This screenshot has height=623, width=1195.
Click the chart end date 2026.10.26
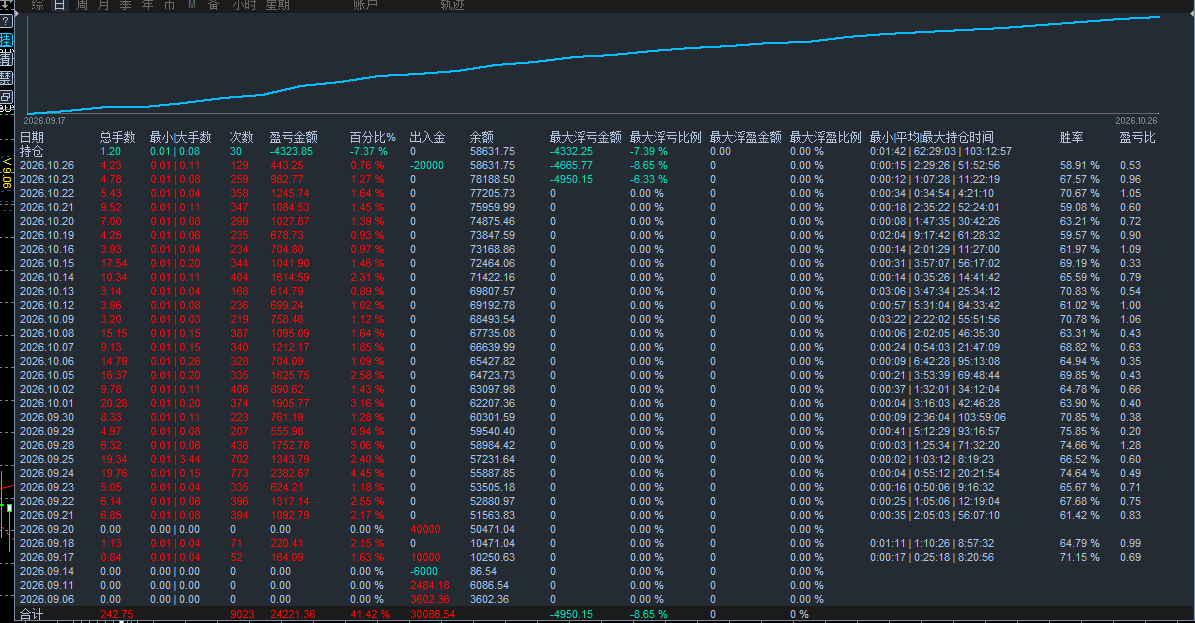(x=1136, y=120)
